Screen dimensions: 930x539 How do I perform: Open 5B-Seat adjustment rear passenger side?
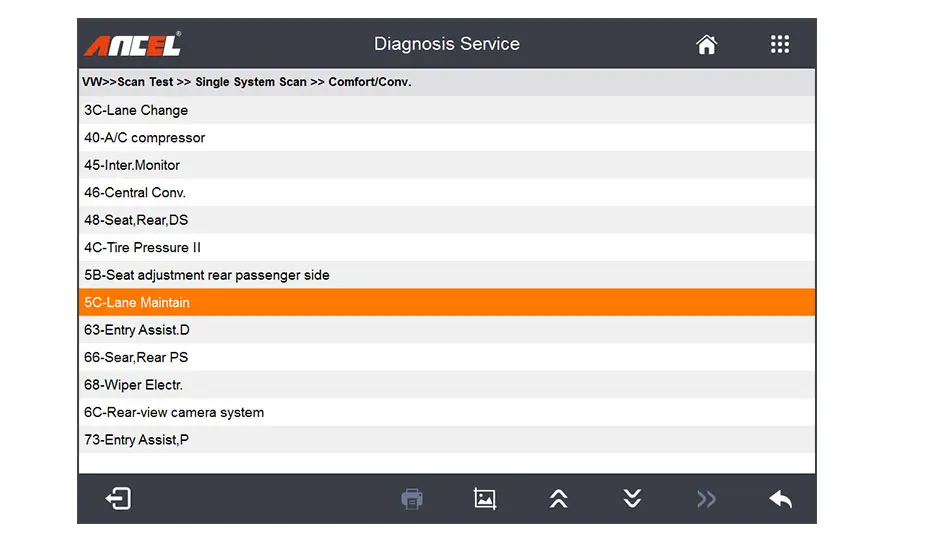click(x=207, y=275)
